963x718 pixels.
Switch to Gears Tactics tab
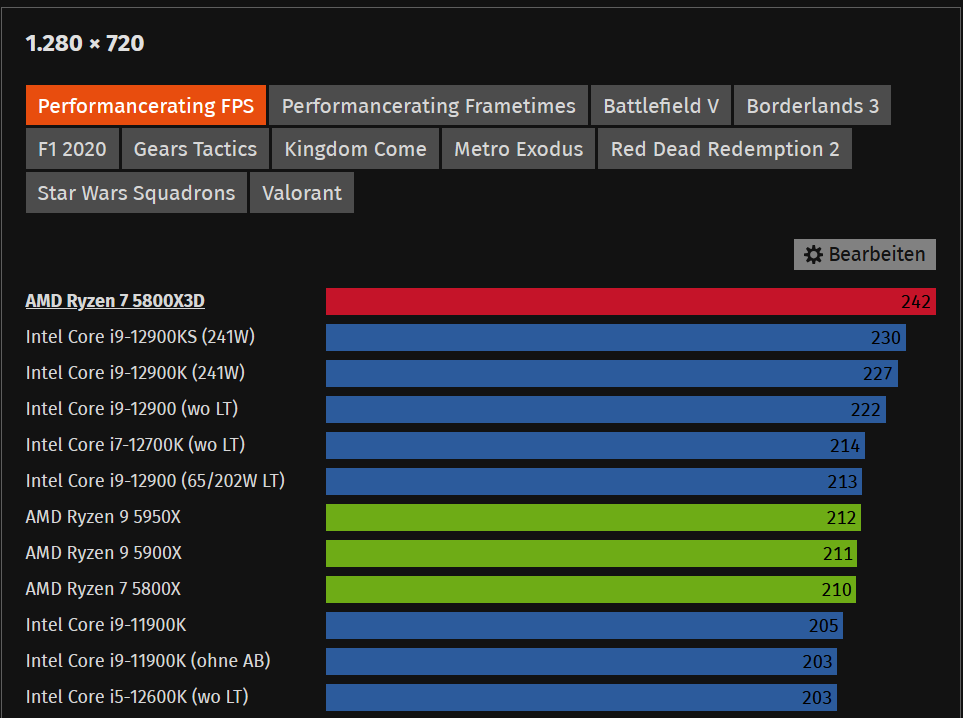click(195, 149)
